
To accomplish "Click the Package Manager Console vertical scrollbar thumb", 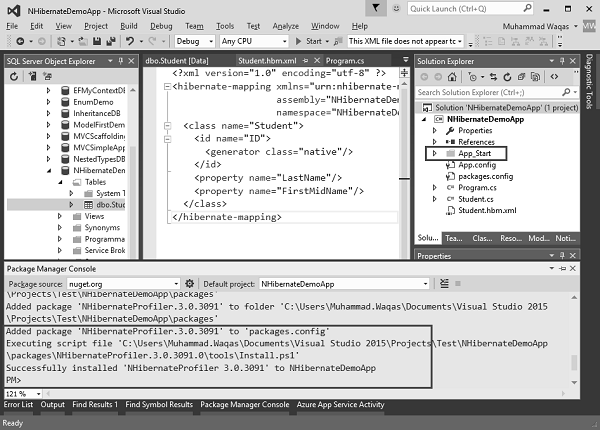I will [574, 362].
